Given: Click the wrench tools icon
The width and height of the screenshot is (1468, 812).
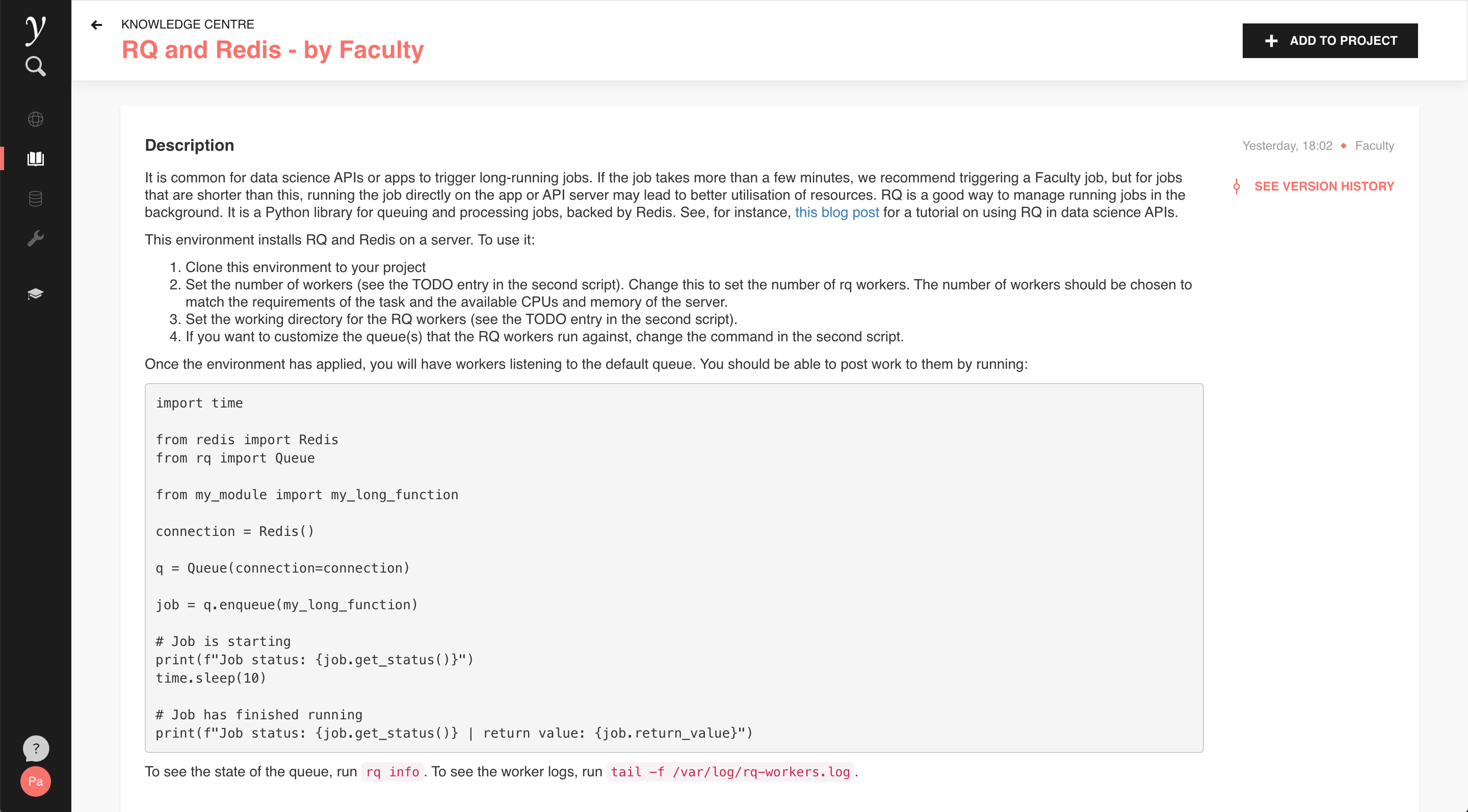Looking at the screenshot, I should point(35,238).
